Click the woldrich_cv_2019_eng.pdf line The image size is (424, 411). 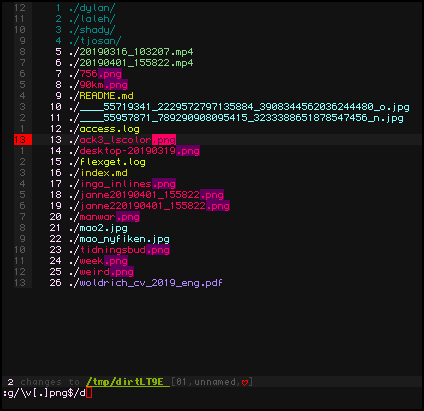[146, 283]
